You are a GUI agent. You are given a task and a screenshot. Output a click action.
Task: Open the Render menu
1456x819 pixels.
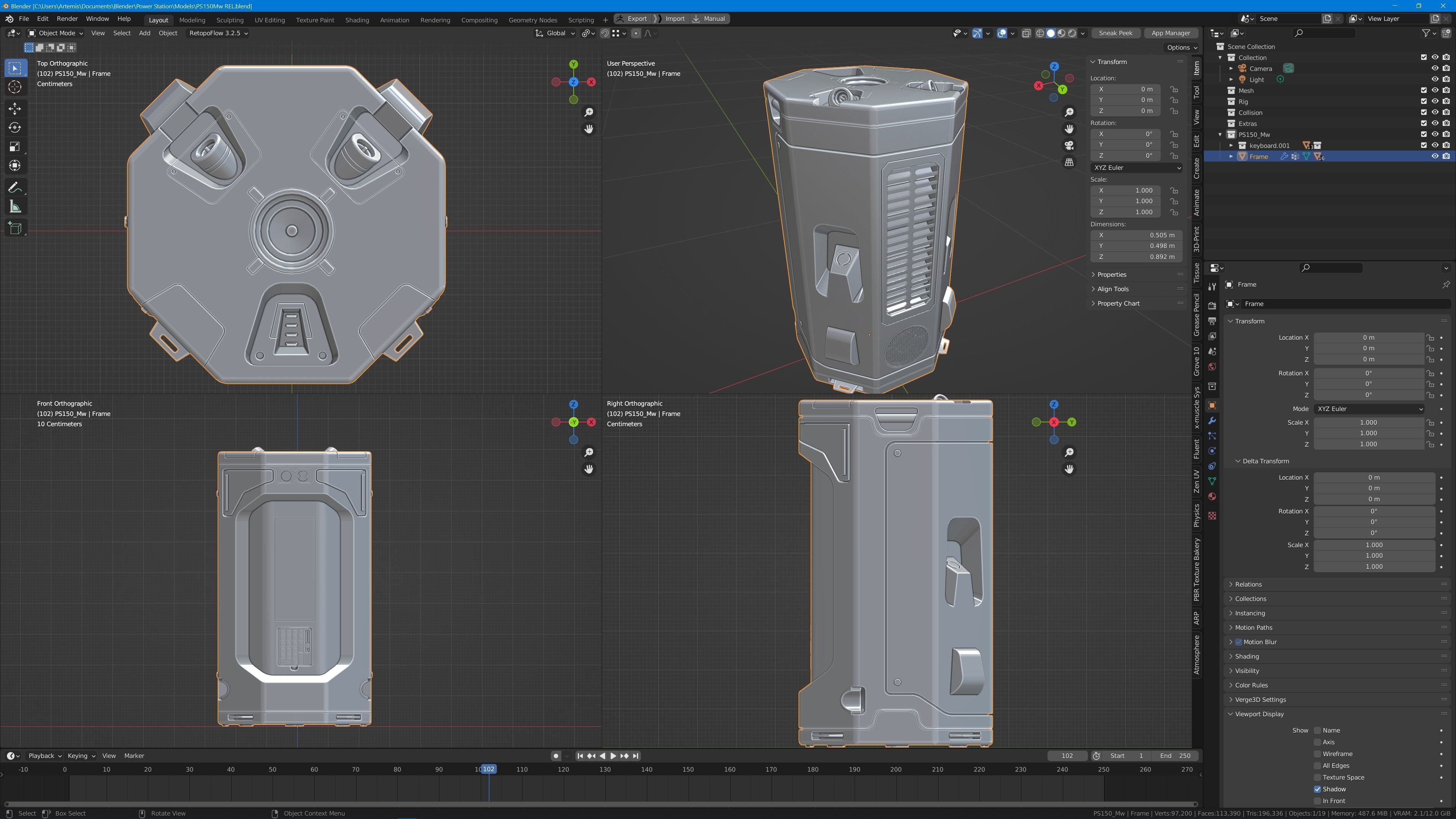(67, 19)
